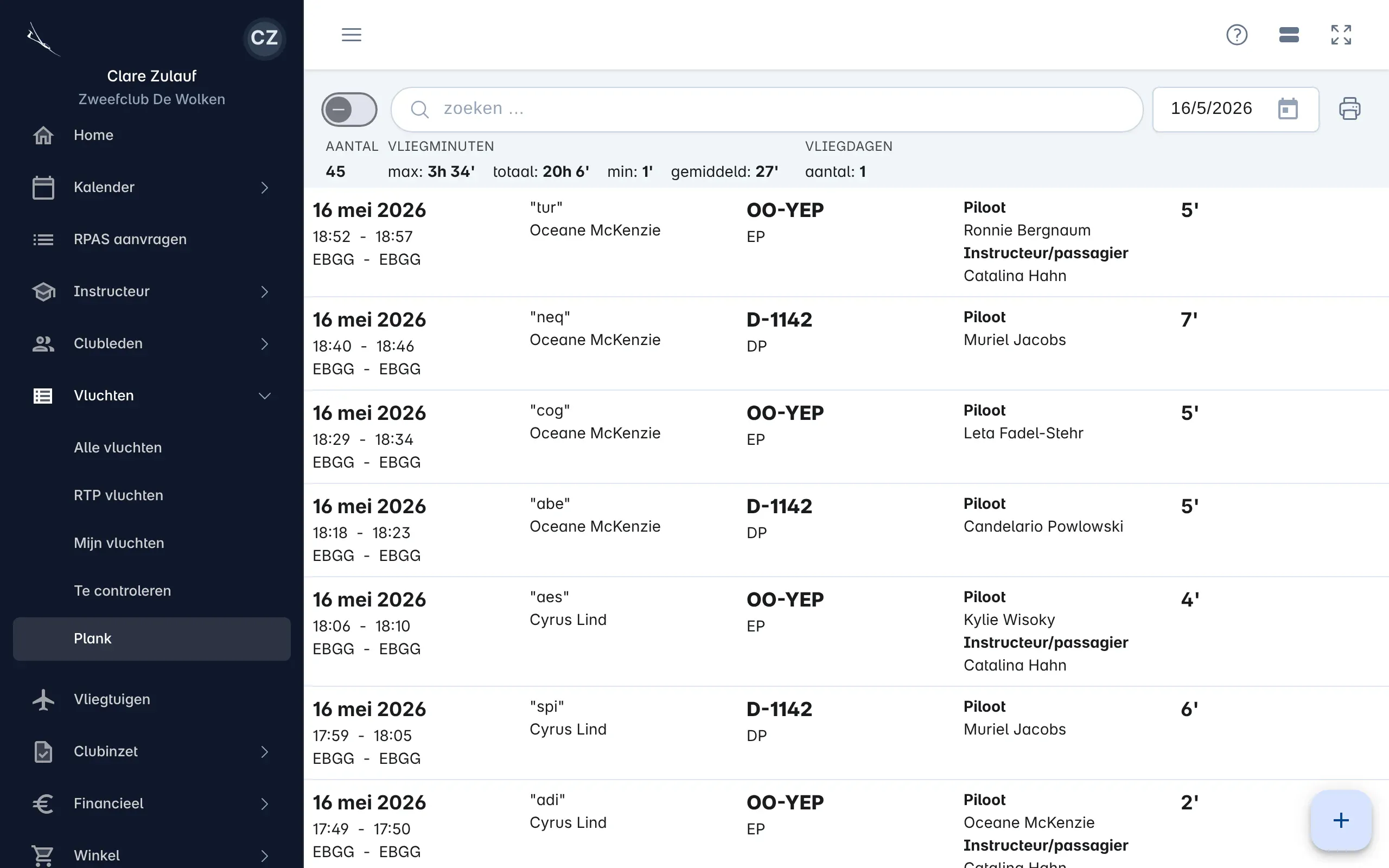Click the search magnifier icon

tap(419, 109)
